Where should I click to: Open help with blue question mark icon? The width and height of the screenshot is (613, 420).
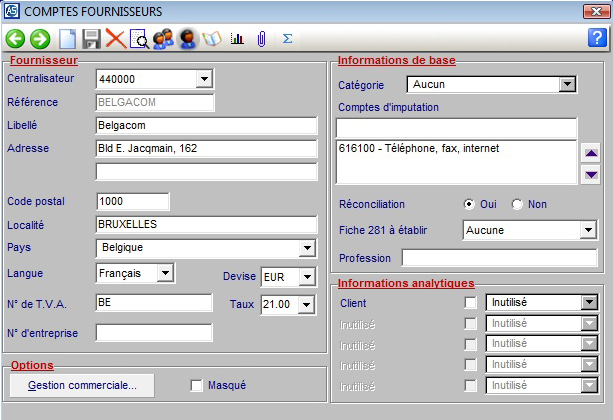(597, 38)
